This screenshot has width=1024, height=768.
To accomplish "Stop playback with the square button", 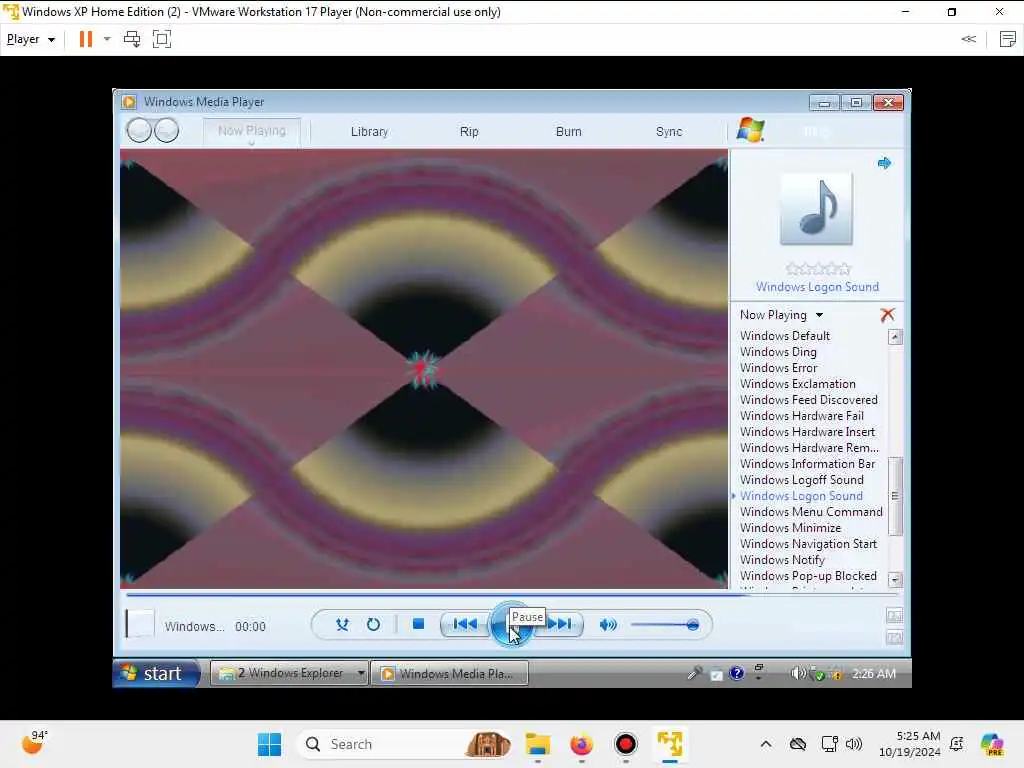I will coord(419,624).
